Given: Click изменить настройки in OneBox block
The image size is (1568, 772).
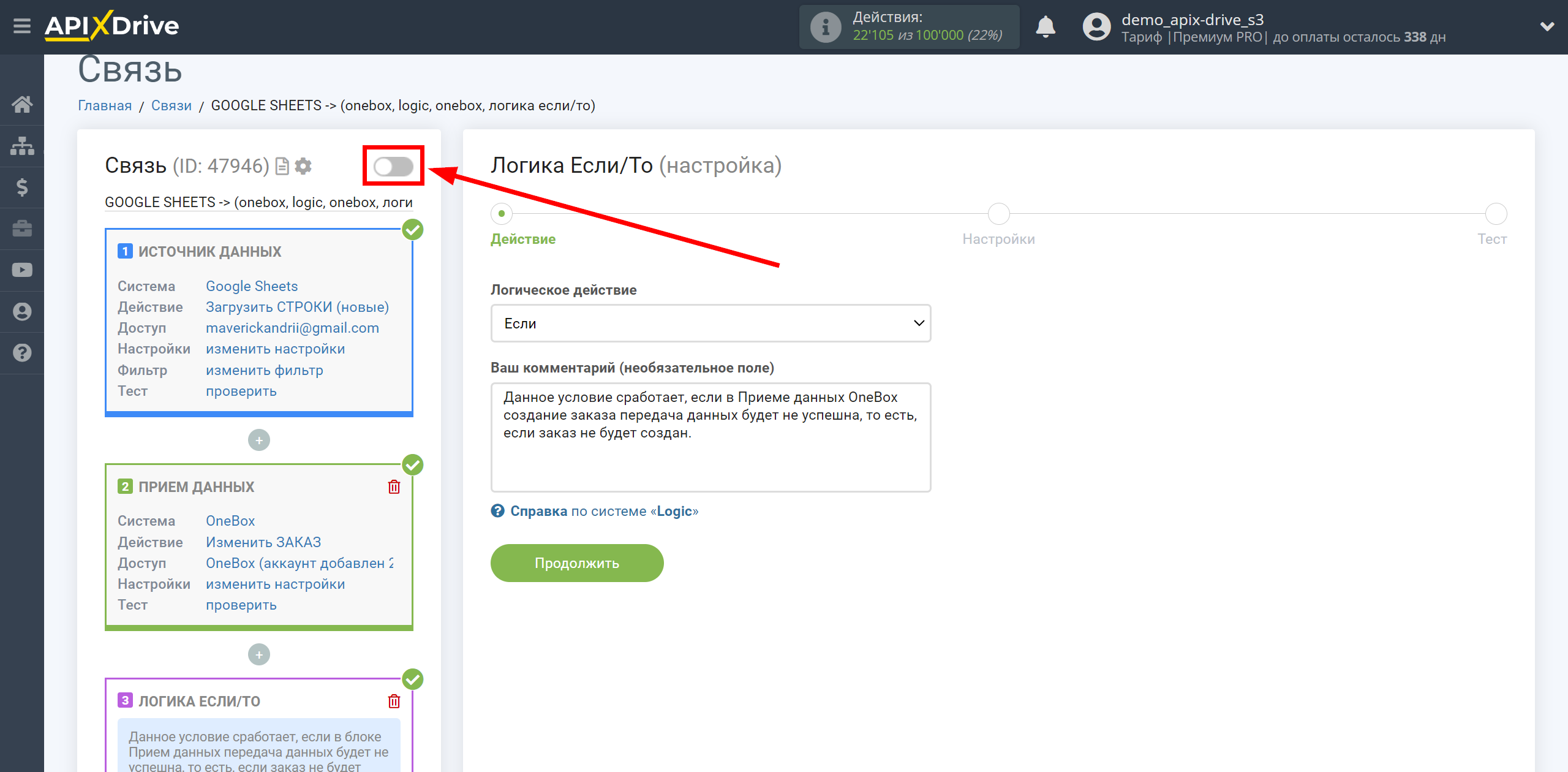Looking at the screenshot, I should [275, 584].
